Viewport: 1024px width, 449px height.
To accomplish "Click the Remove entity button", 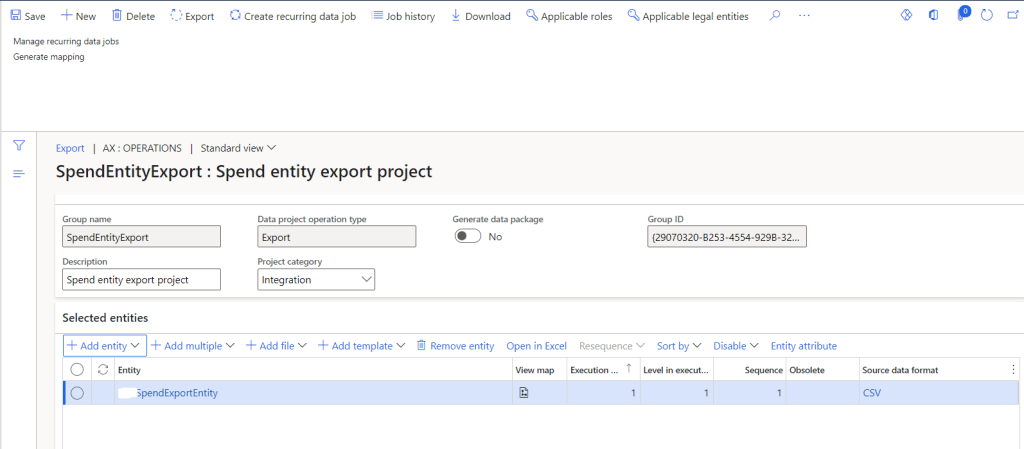I will point(455,346).
